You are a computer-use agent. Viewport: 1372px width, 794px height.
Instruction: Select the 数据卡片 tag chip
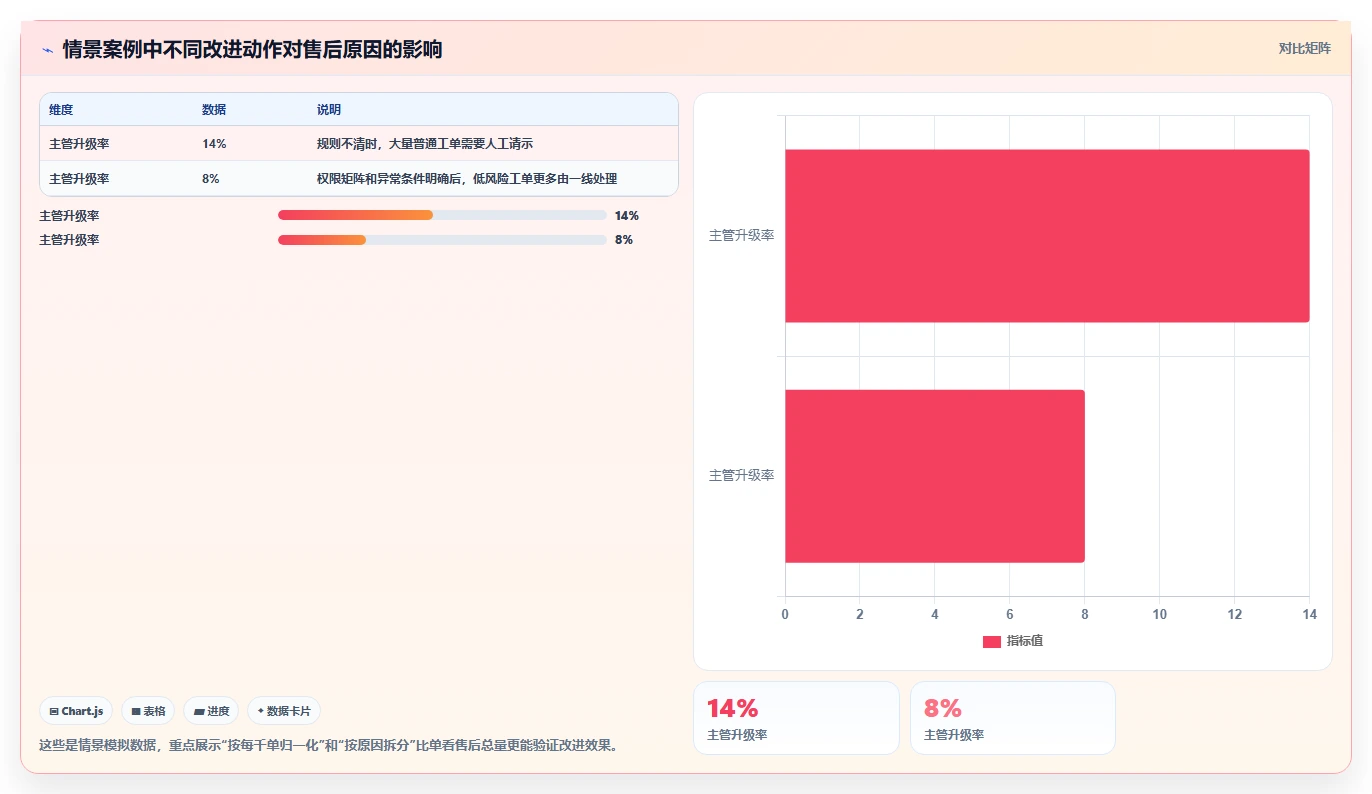pyautogui.click(x=284, y=711)
